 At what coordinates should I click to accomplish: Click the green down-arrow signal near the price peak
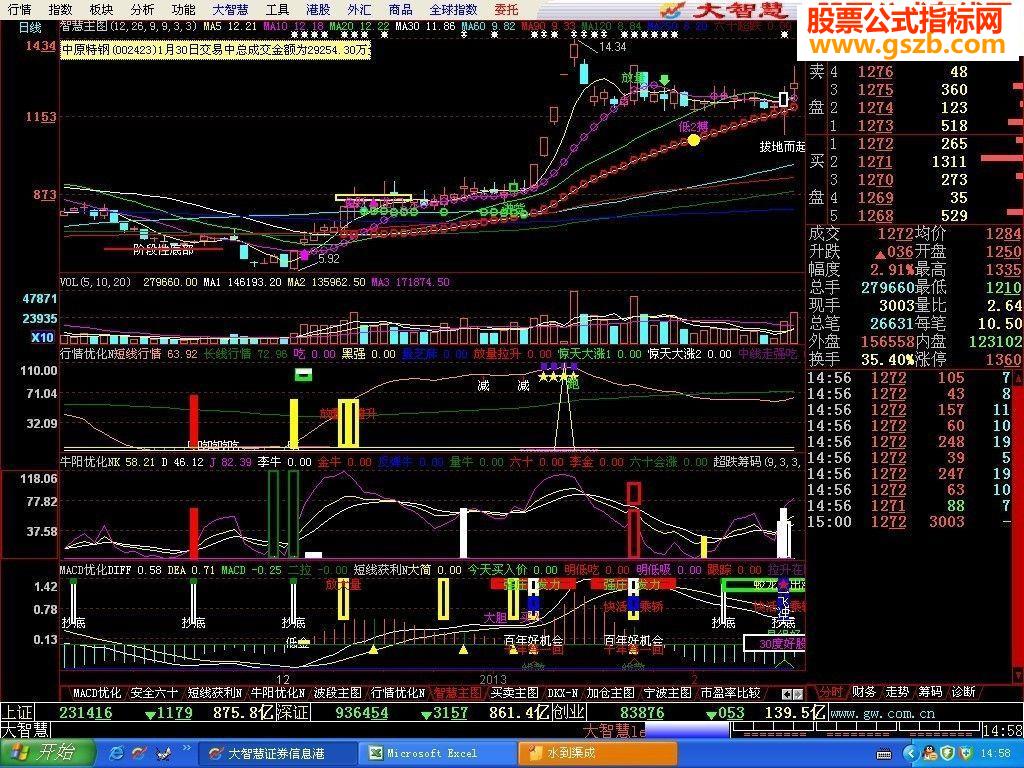tap(665, 80)
